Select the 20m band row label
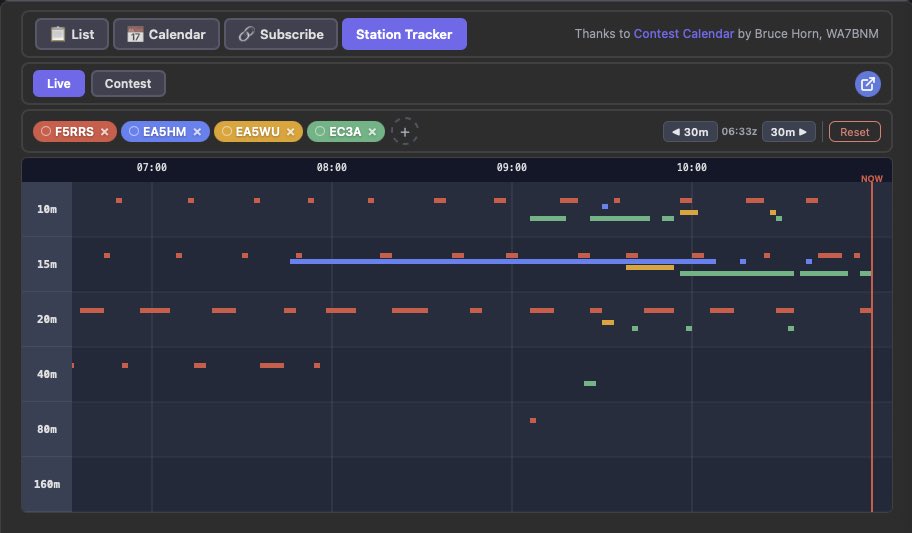The height and width of the screenshot is (533, 912). 47,319
